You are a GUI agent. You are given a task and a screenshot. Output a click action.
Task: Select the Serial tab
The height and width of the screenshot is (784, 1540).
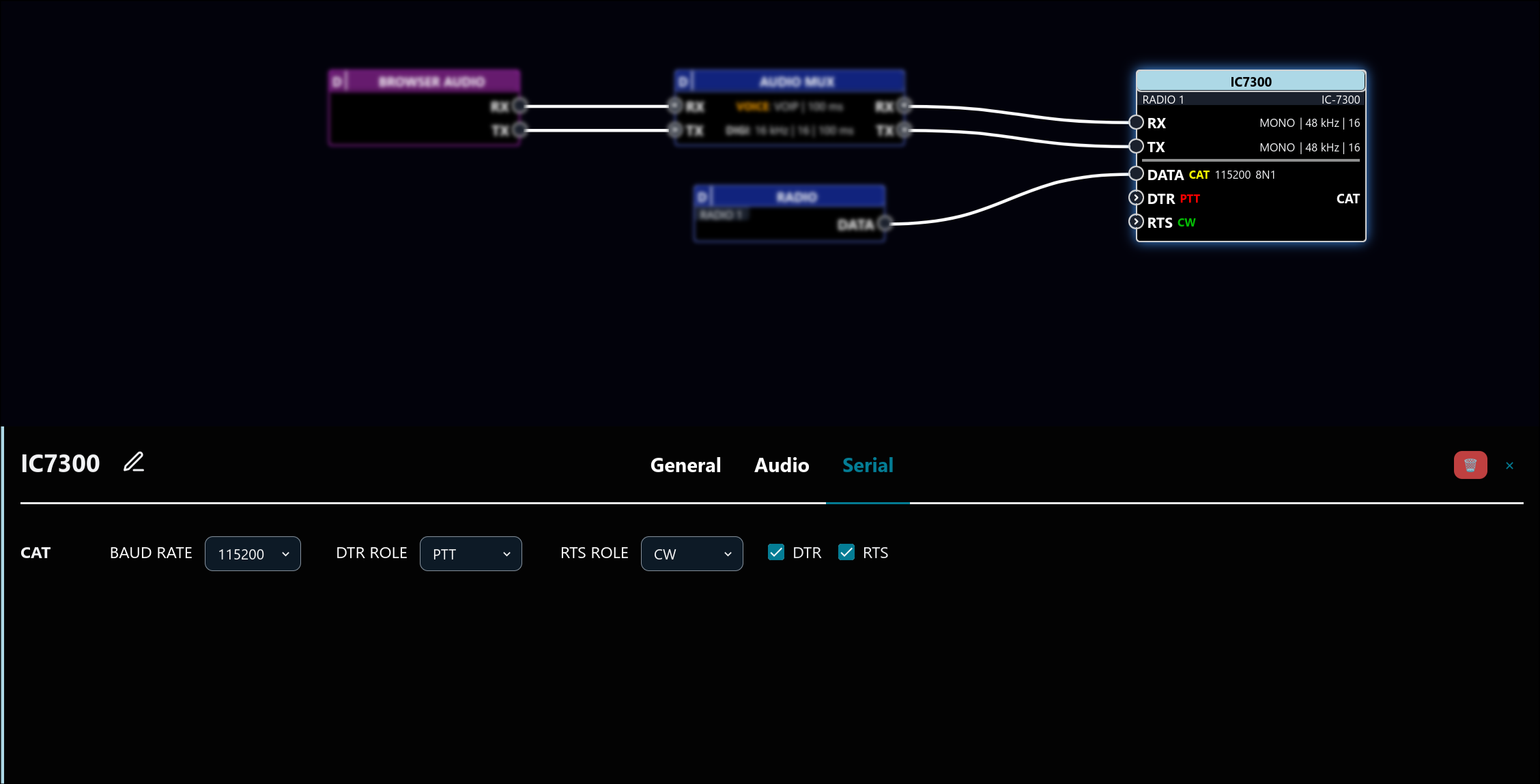coord(868,465)
